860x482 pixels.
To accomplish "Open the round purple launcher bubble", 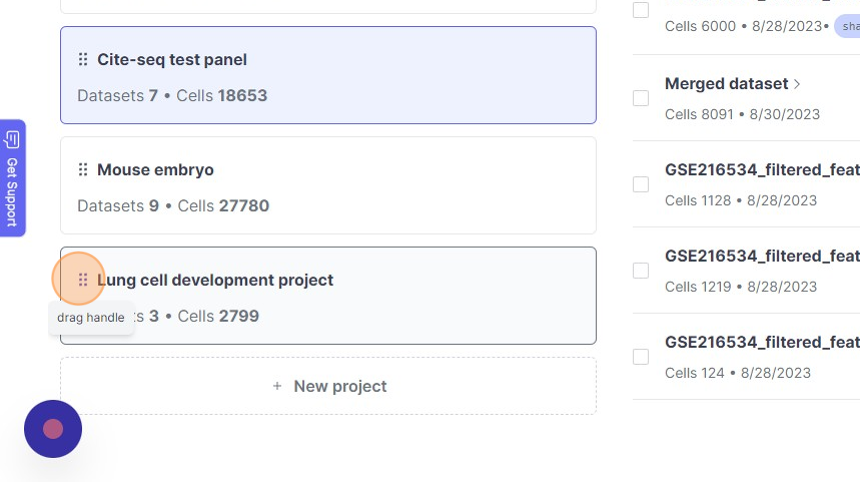I will (x=53, y=428).
